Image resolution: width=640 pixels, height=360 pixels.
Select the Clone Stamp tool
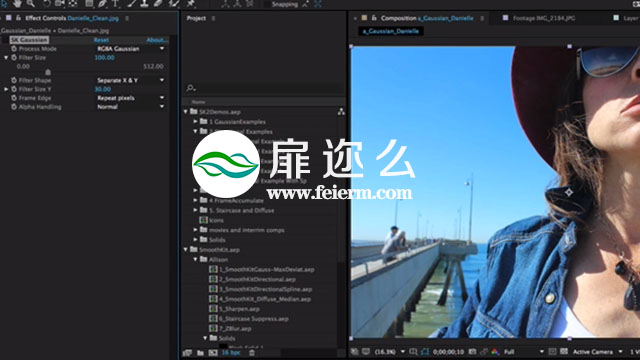[144, 4]
